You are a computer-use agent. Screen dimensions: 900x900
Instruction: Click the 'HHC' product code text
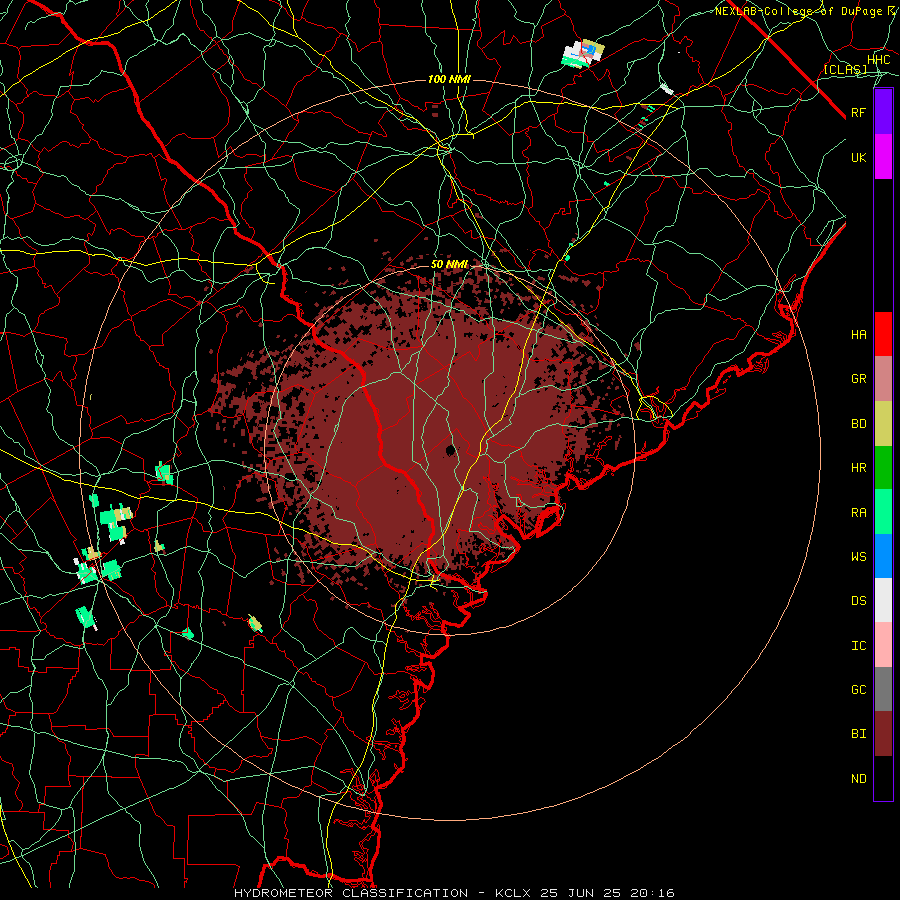878,60
